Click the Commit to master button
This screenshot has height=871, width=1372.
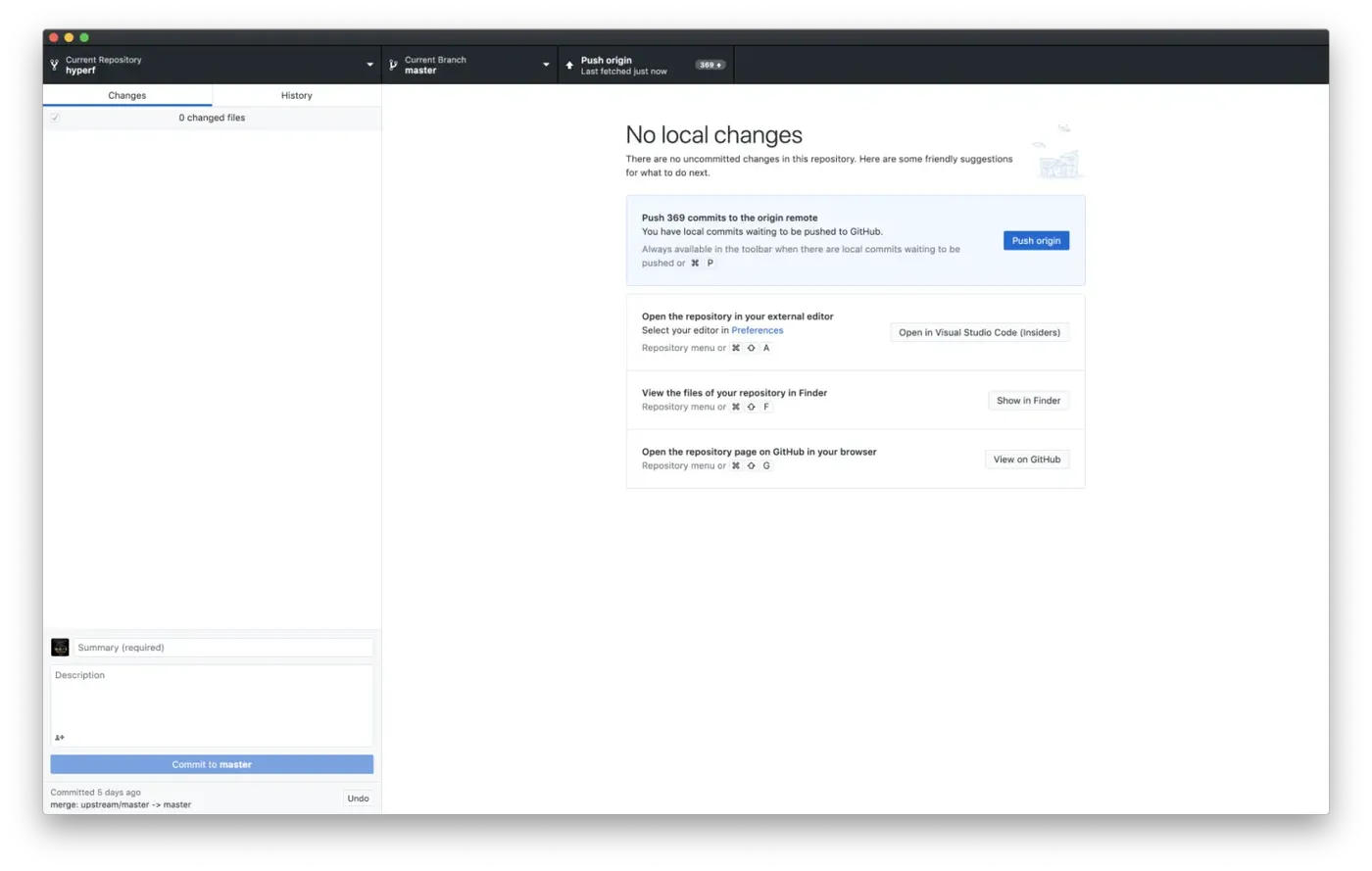[x=212, y=764]
